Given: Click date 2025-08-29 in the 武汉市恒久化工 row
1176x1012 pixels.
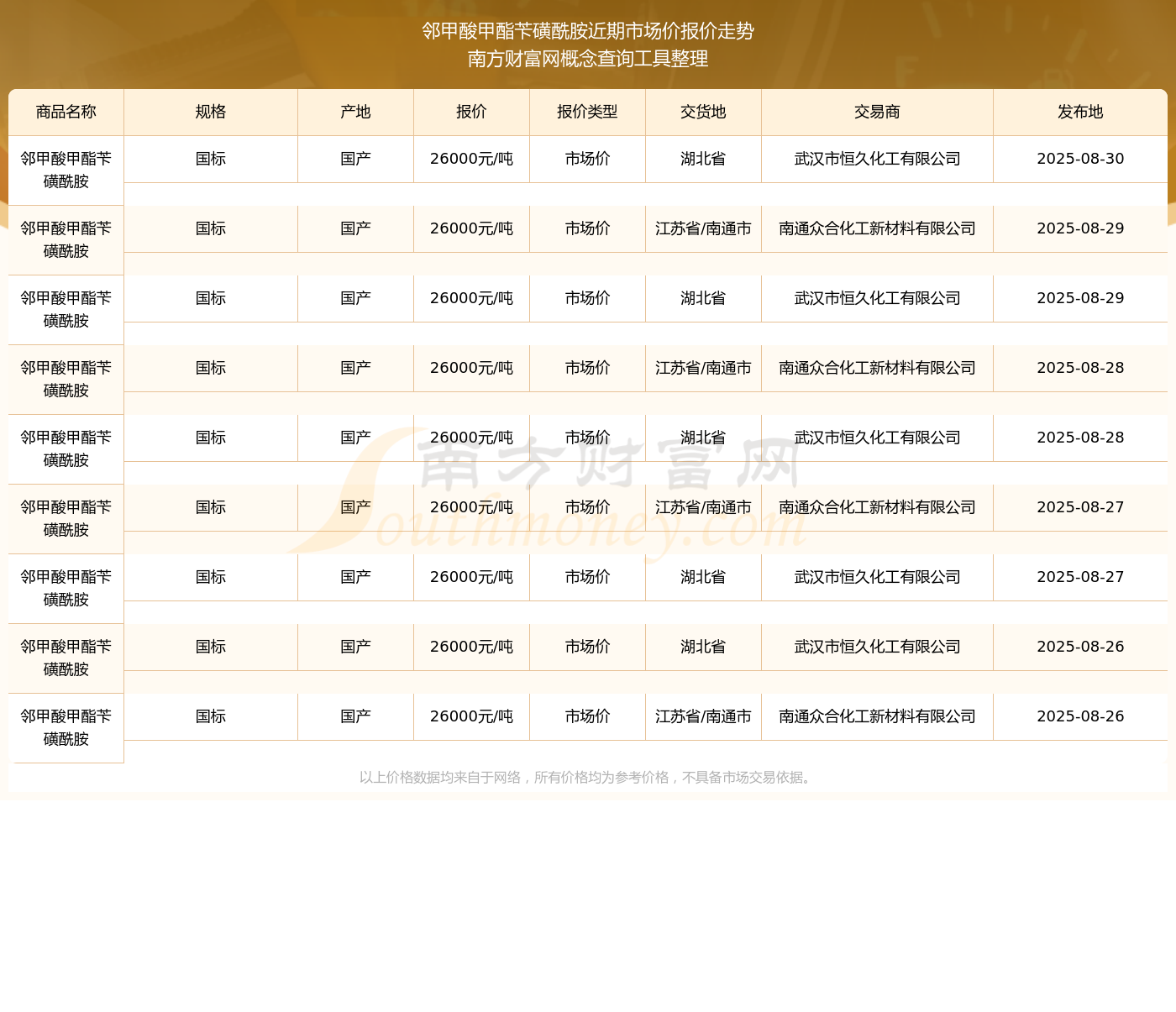Looking at the screenshot, I should point(1080,298).
